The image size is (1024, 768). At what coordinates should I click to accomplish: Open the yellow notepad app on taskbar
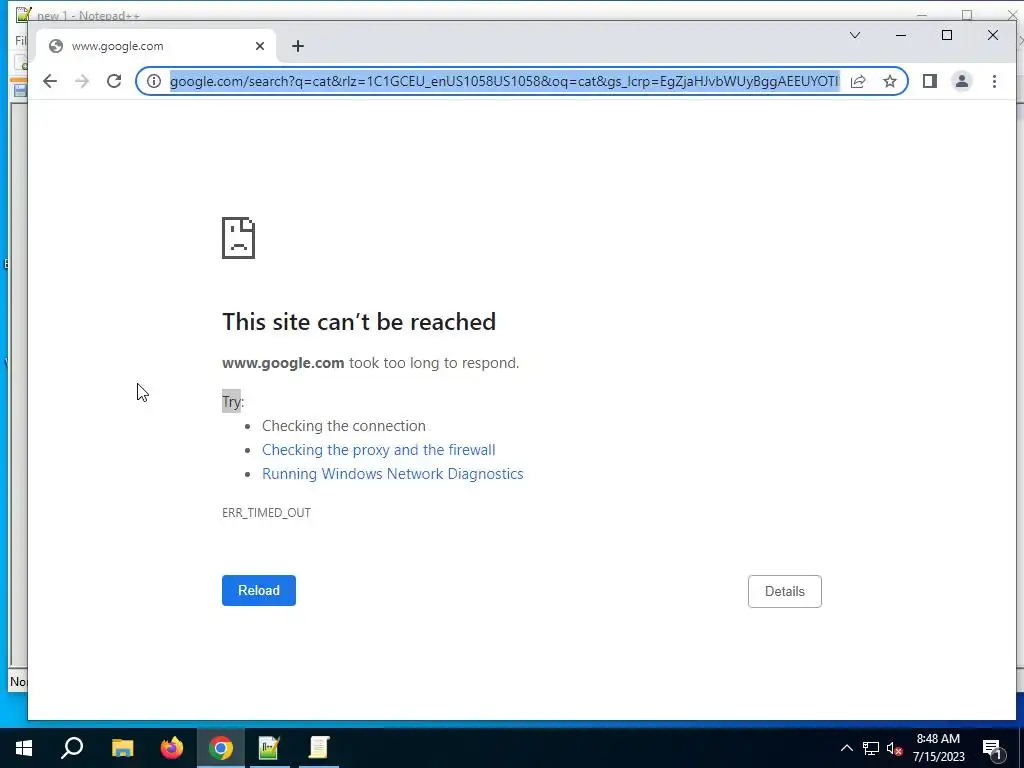[319, 748]
